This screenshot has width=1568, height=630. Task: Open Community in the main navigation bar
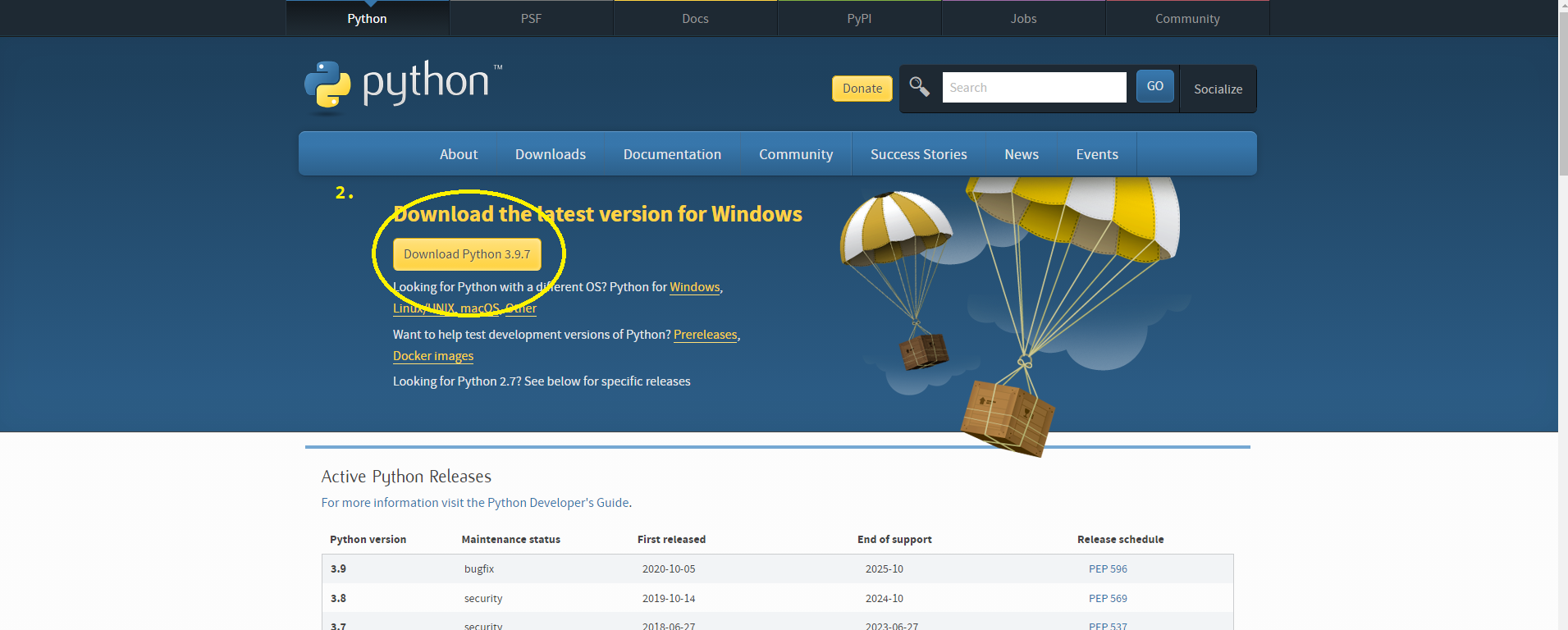796,154
